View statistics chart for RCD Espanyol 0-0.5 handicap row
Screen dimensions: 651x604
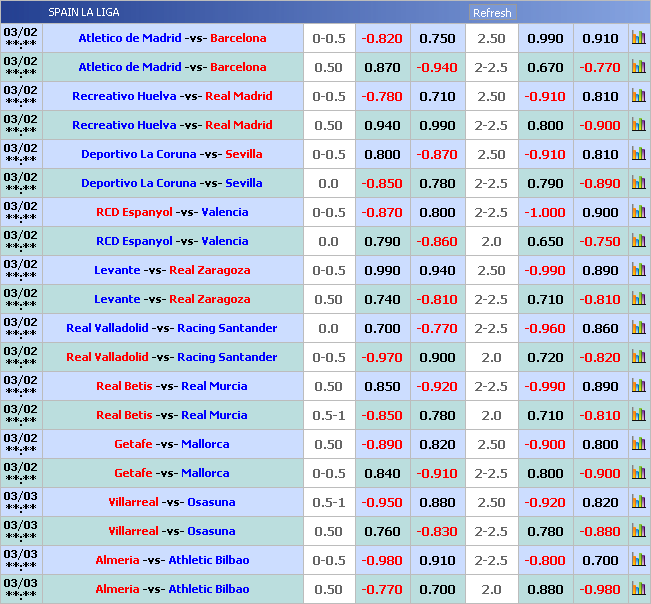(x=638, y=212)
